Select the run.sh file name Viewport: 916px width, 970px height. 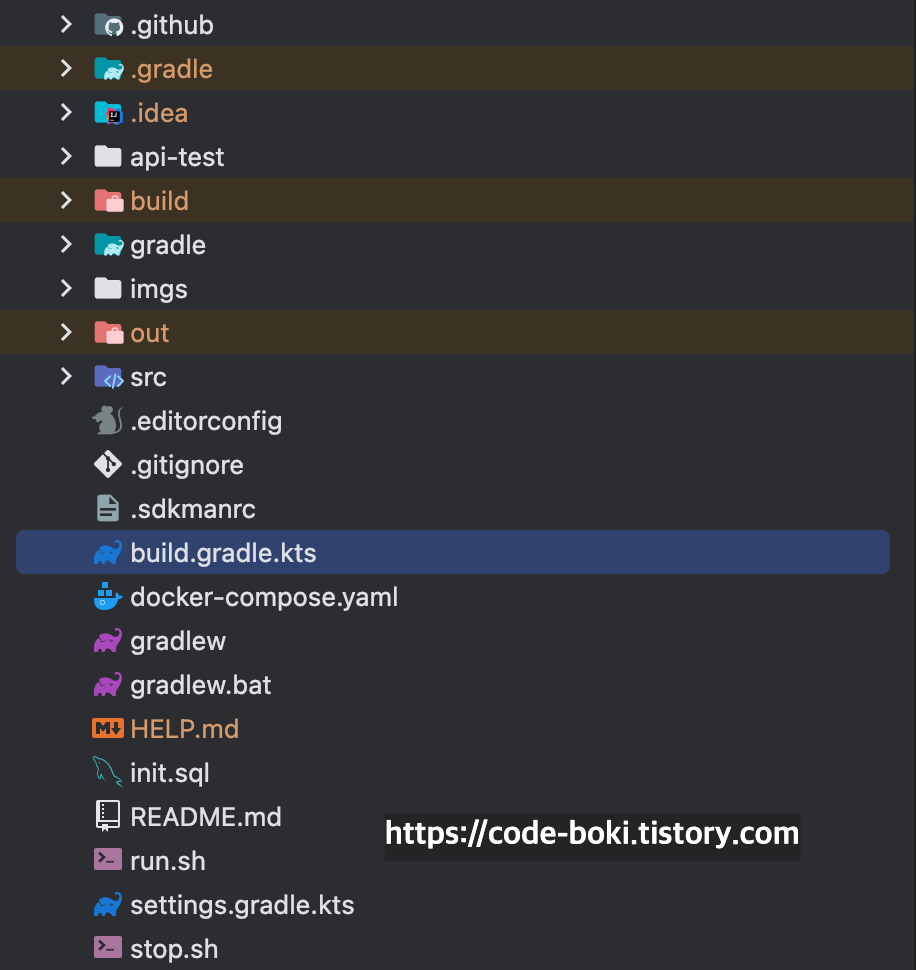(168, 862)
